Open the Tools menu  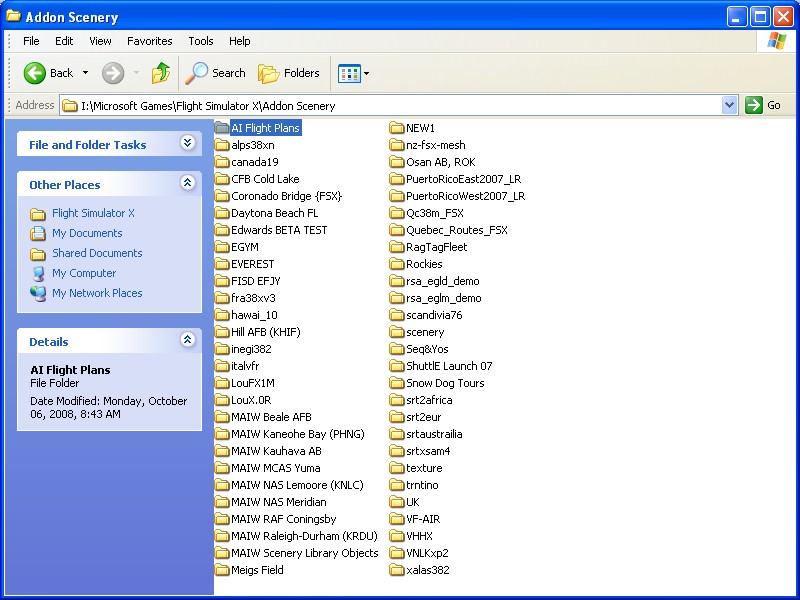point(201,41)
